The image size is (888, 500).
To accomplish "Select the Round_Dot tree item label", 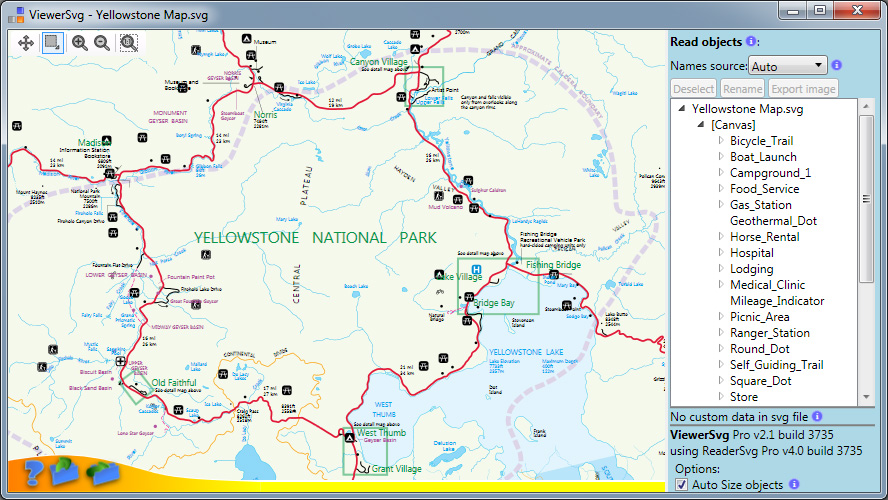I will pos(759,349).
